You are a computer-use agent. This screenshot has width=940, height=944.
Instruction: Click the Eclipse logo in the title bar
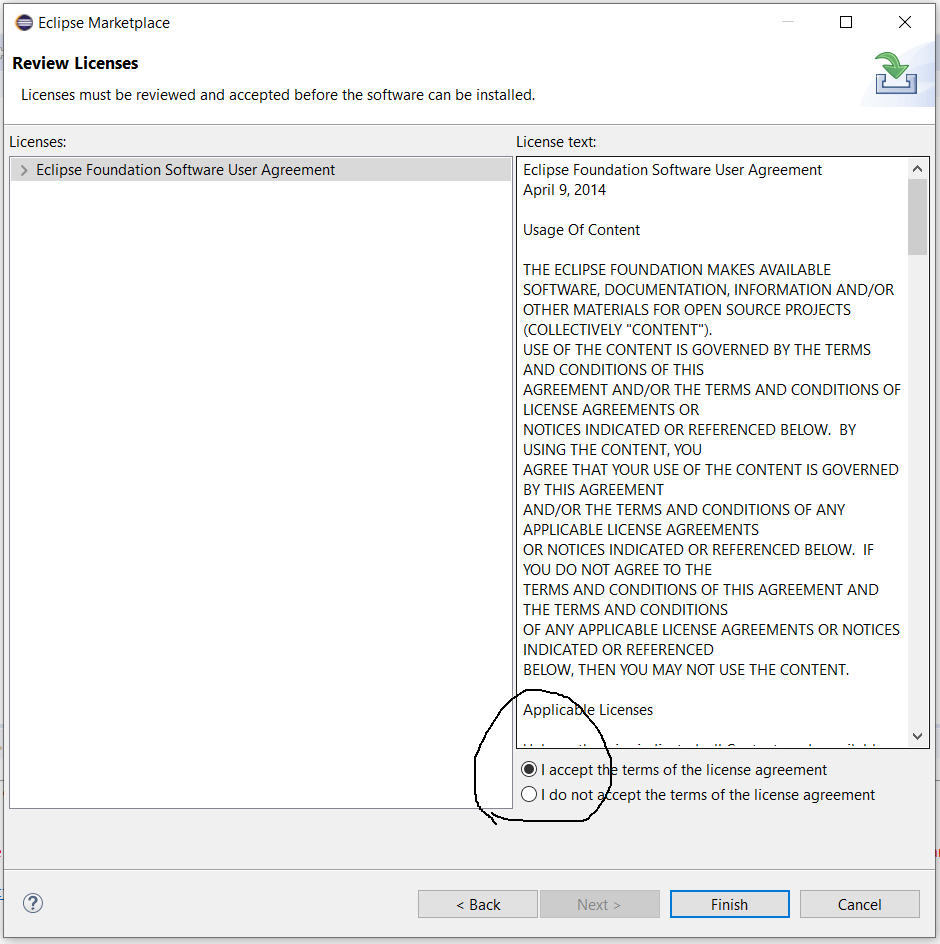pos(24,23)
